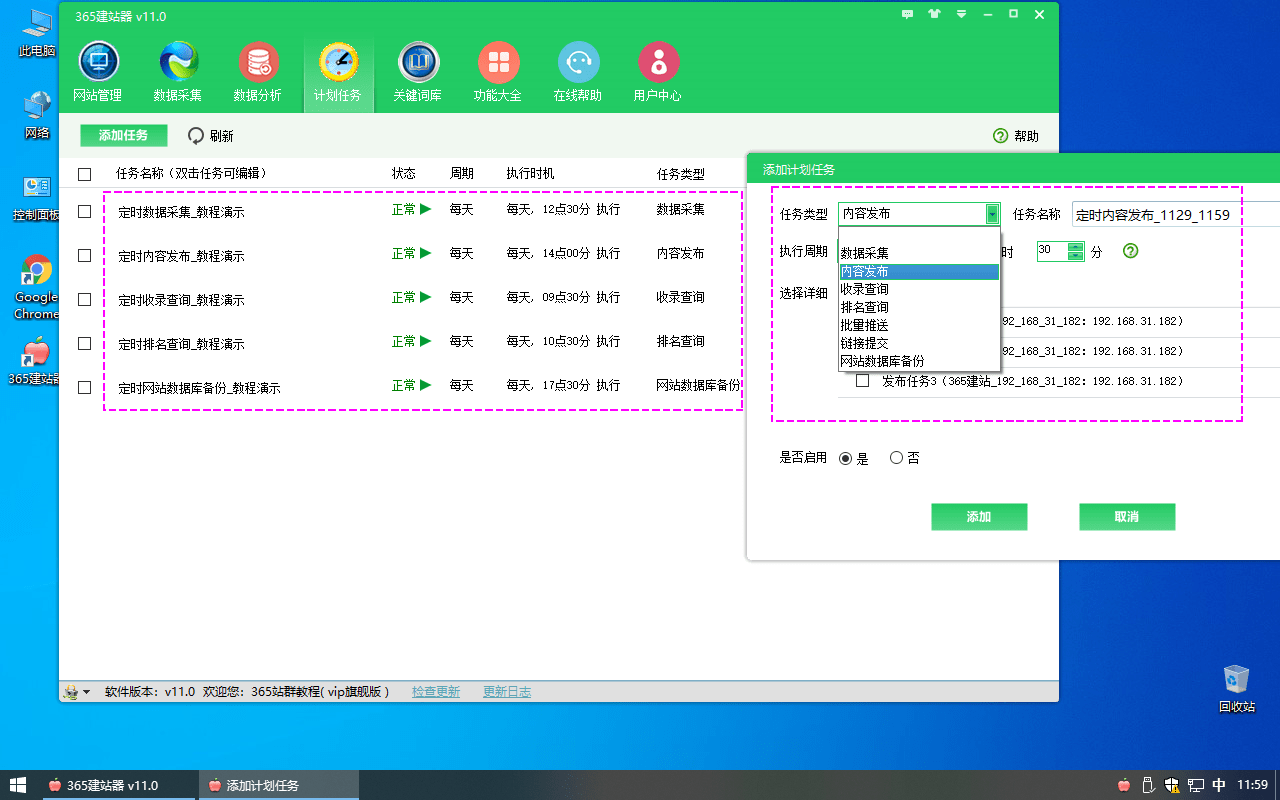Open 用户中心 in the top toolbar
Viewport: 1280px width, 800px height.
click(x=658, y=73)
